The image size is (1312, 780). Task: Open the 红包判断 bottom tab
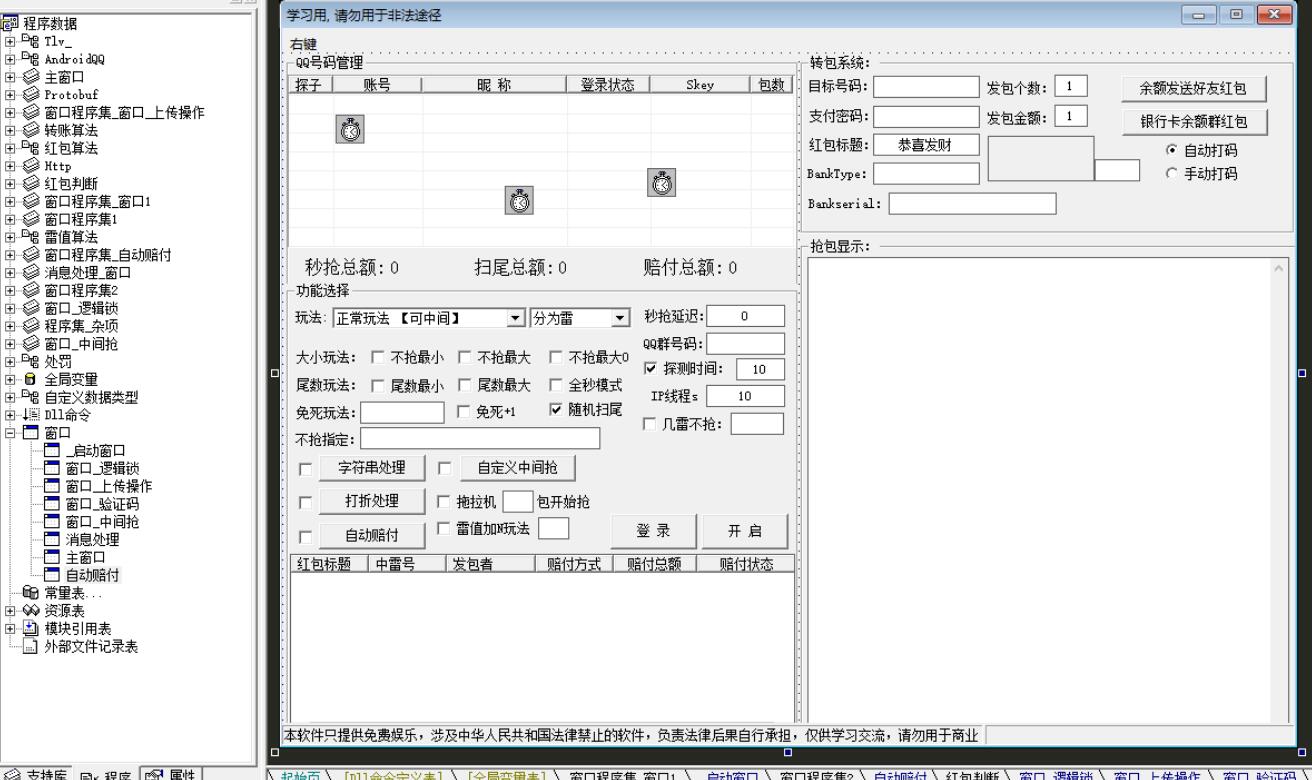[x=971, y=774]
